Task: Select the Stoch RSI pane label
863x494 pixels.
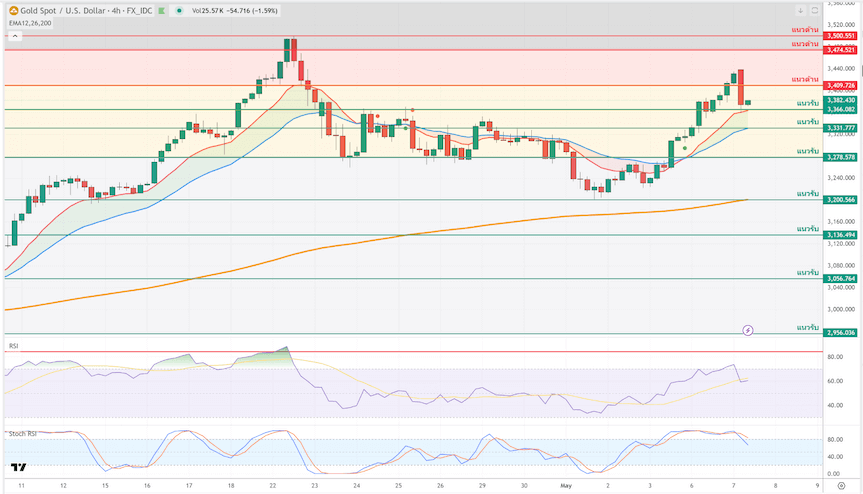Action: (x=23, y=433)
